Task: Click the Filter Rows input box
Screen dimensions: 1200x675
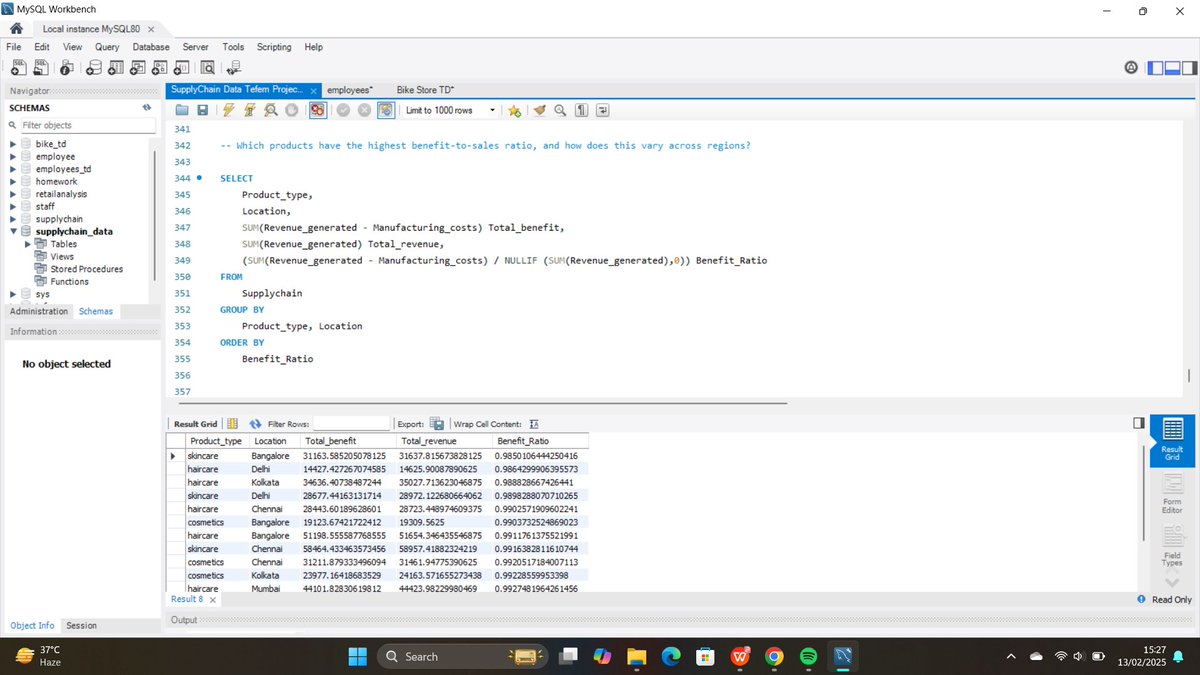Action: (351, 424)
